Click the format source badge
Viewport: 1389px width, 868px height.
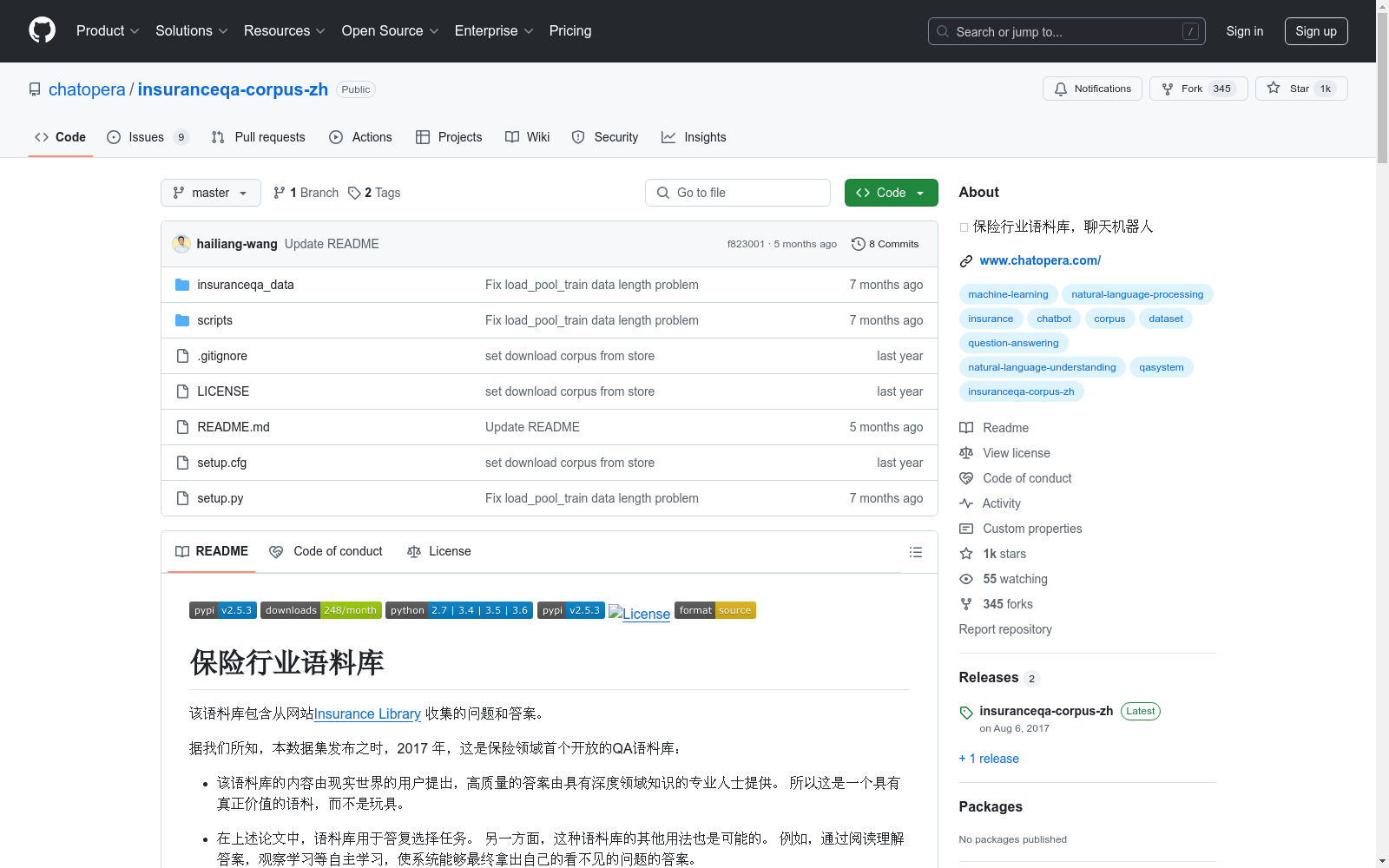click(715, 610)
